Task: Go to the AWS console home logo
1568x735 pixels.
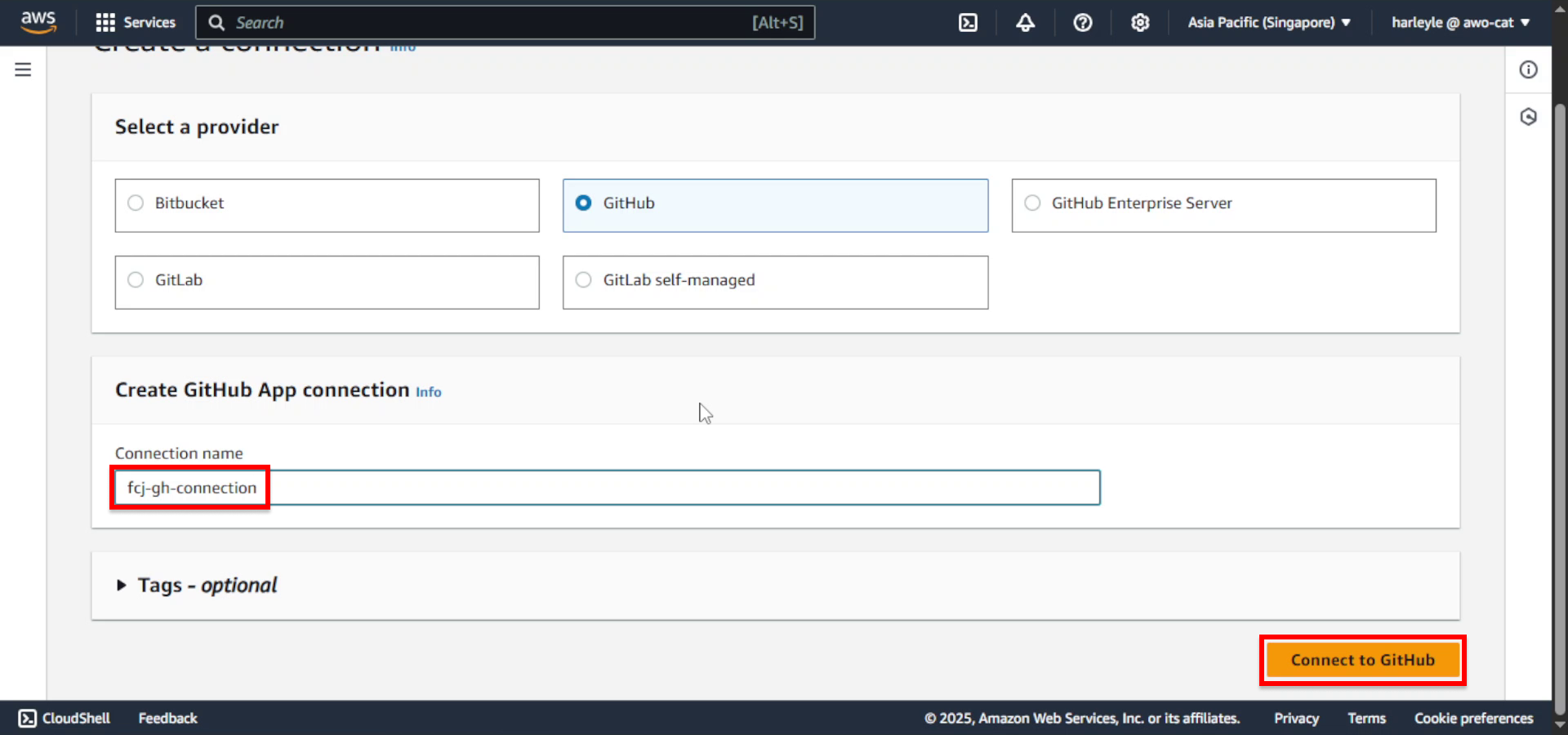Action: point(38,22)
